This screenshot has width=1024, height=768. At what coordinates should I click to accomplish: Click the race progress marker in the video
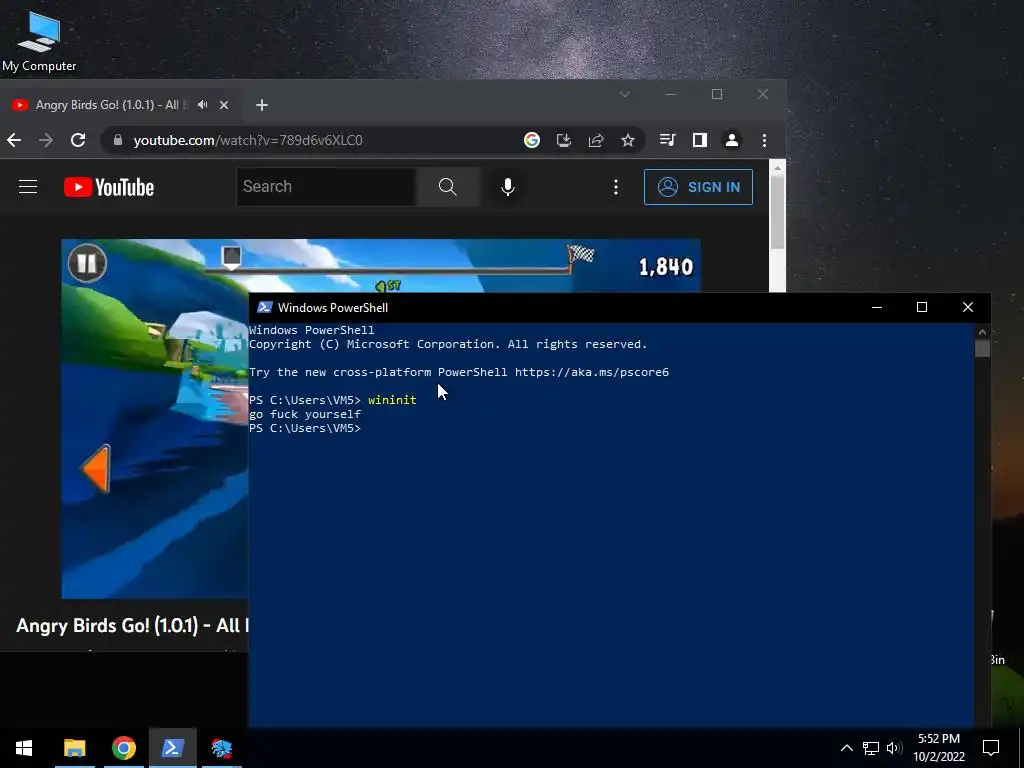[x=232, y=257]
